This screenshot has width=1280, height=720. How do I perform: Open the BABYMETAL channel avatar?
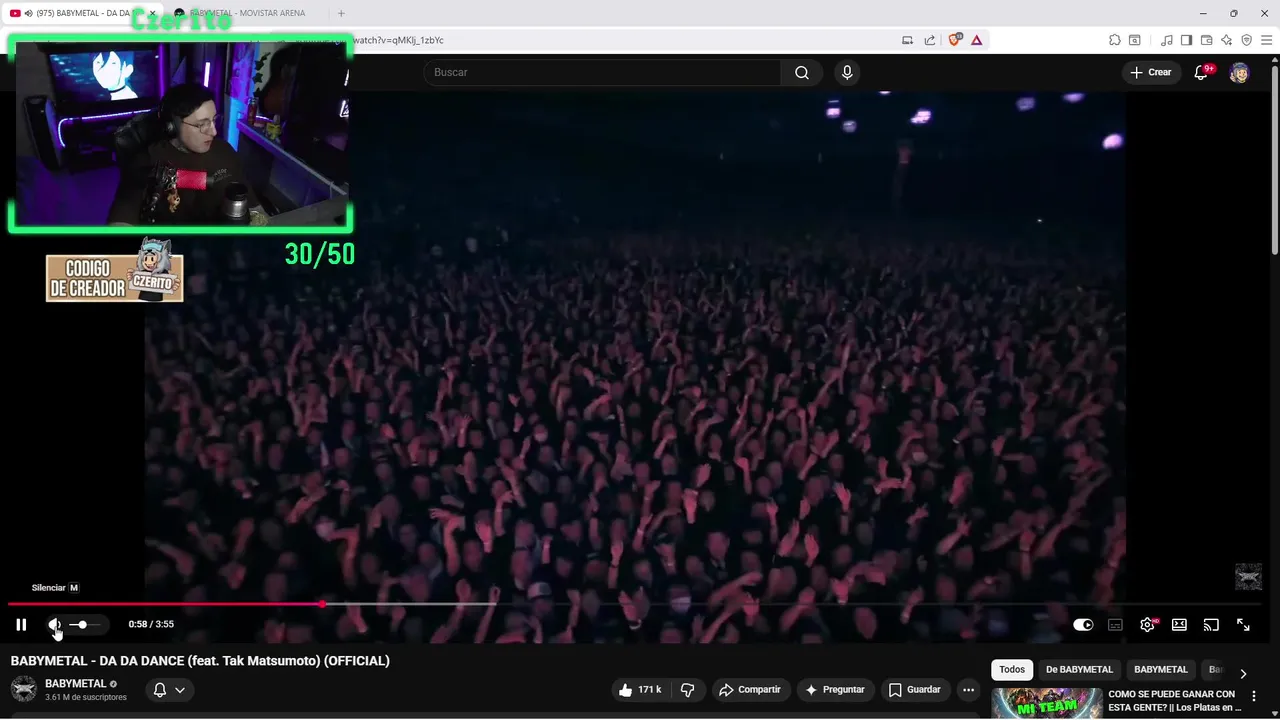click(x=23, y=690)
